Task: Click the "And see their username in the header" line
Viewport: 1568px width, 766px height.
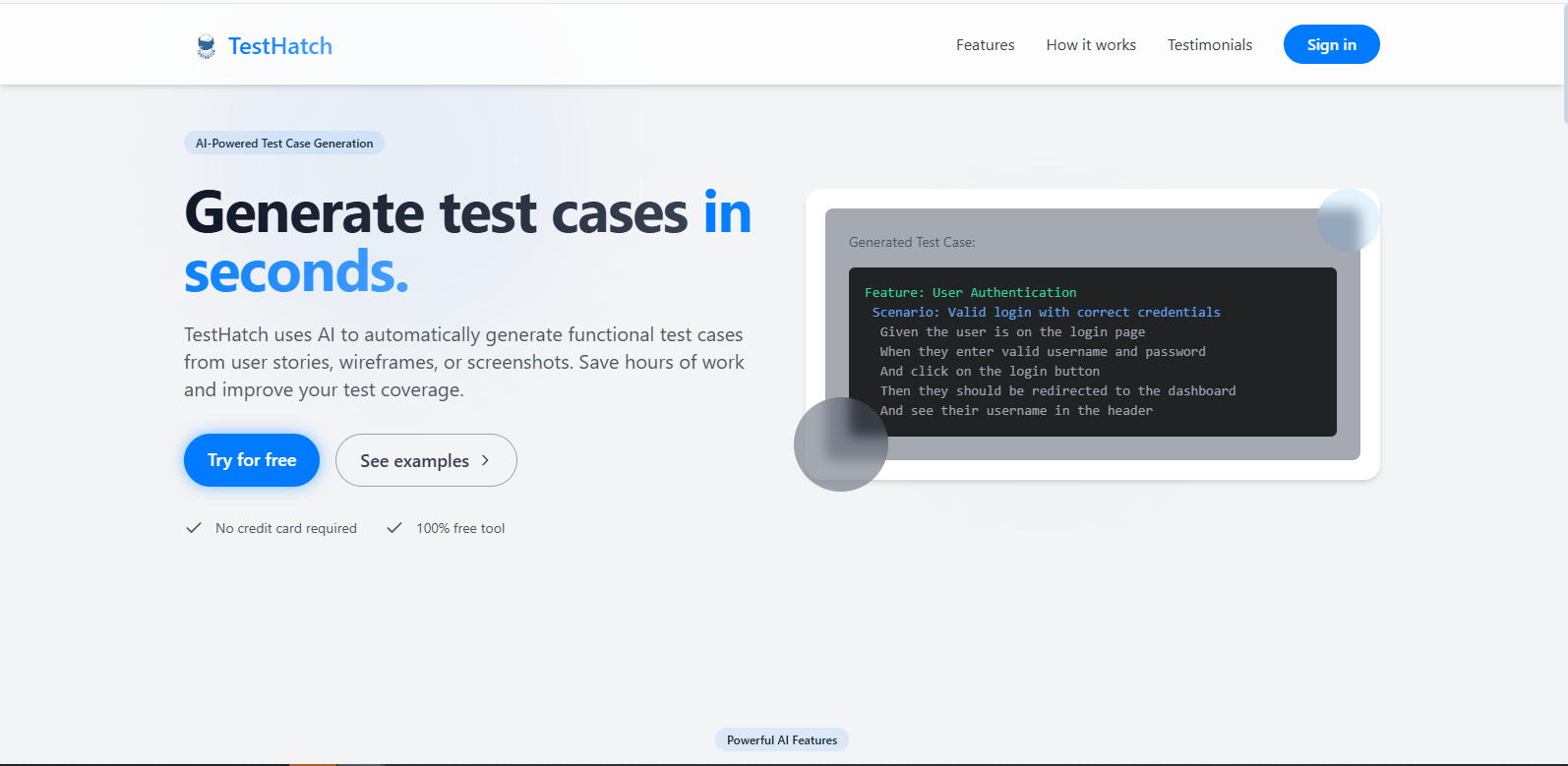Action: click(x=1016, y=410)
